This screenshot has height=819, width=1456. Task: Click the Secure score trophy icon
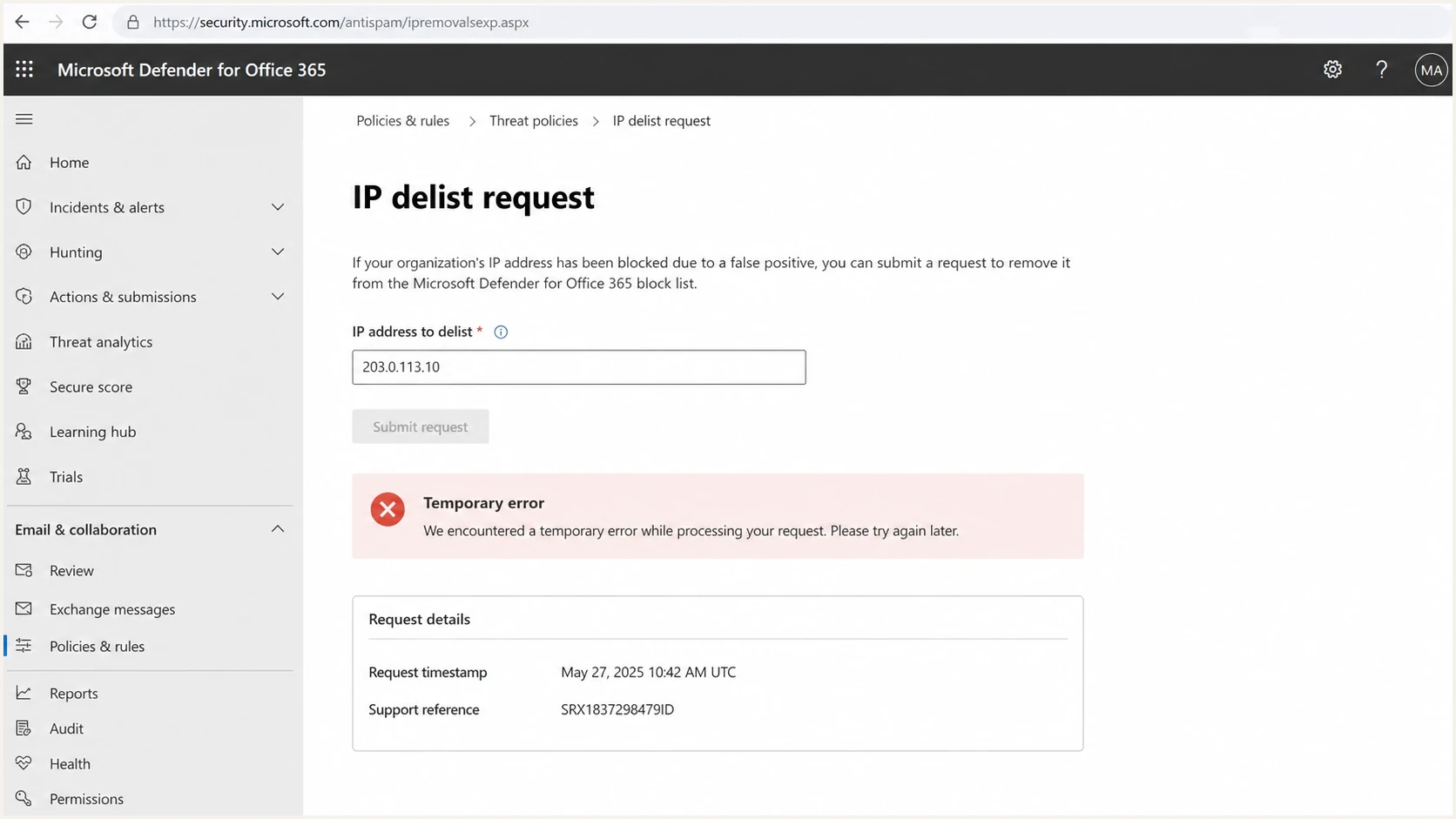click(24, 386)
